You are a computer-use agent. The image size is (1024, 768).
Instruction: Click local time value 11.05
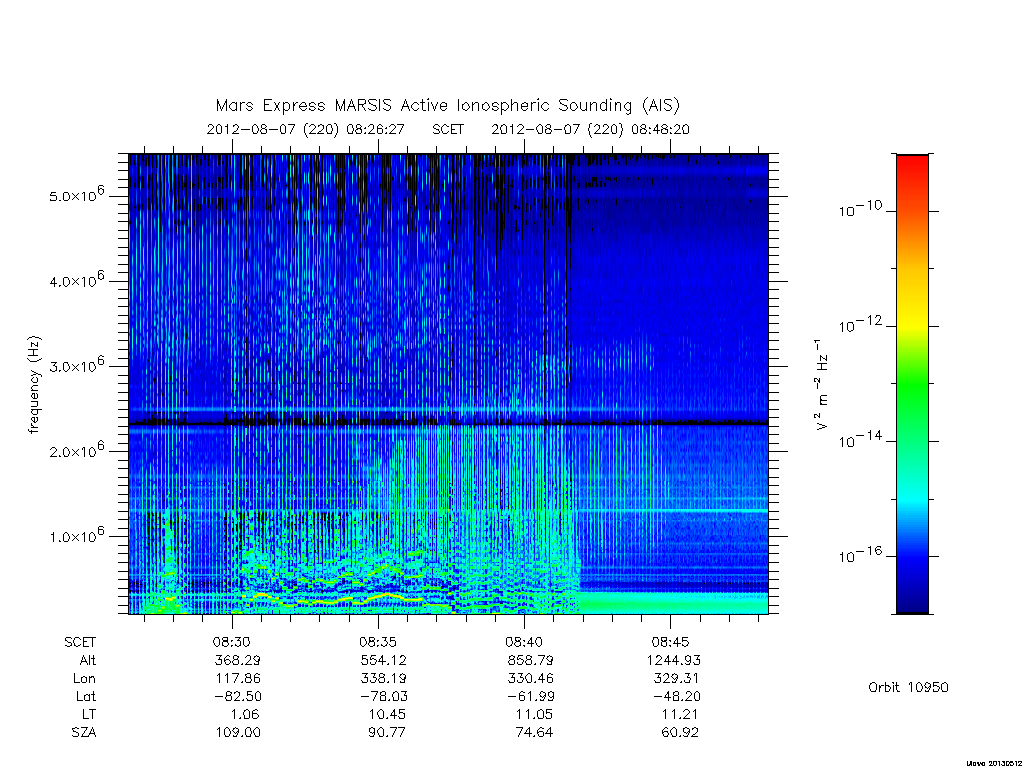tap(534, 714)
